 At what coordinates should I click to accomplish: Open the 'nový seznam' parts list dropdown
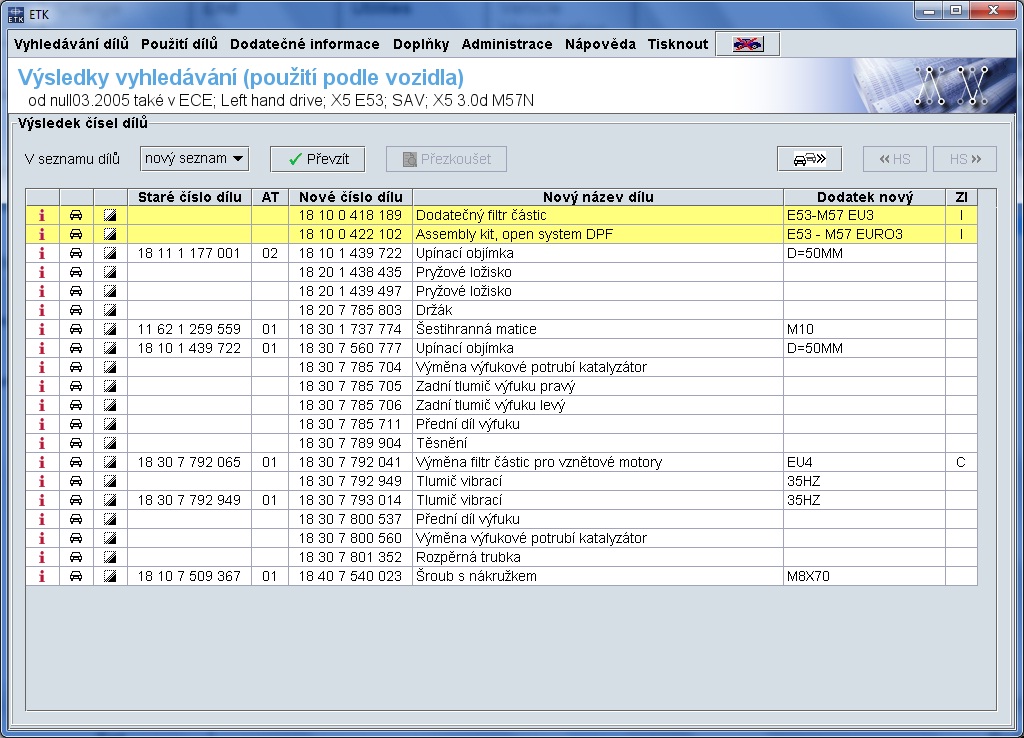point(194,158)
